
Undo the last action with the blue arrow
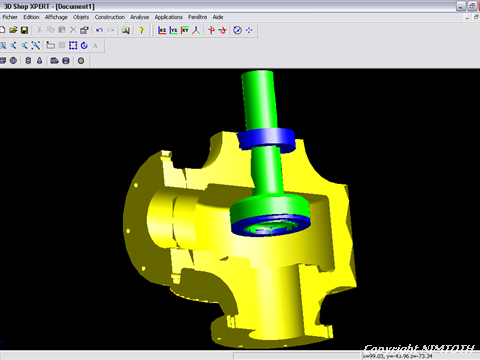point(99,30)
